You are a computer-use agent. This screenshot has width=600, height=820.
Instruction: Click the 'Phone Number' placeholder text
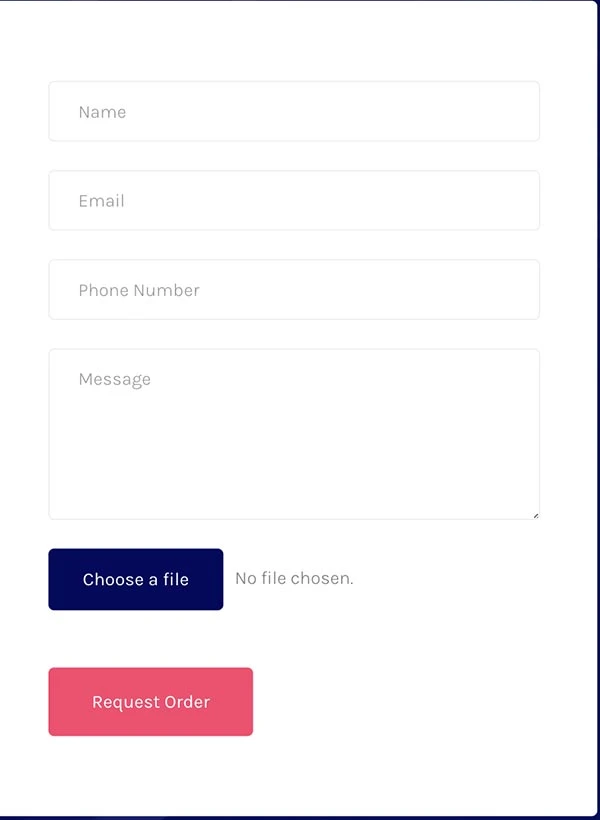[x=139, y=290]
